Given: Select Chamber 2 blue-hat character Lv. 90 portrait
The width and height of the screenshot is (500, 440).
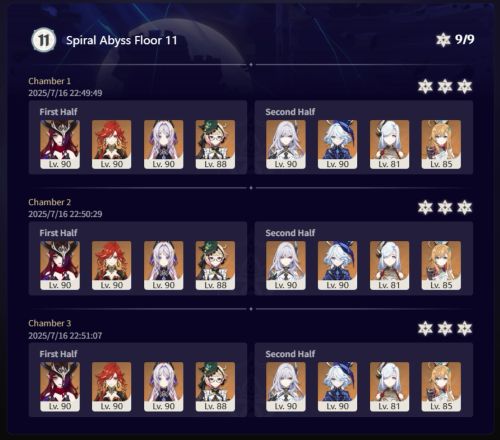Looking at the screenshot, I should 338,265.
